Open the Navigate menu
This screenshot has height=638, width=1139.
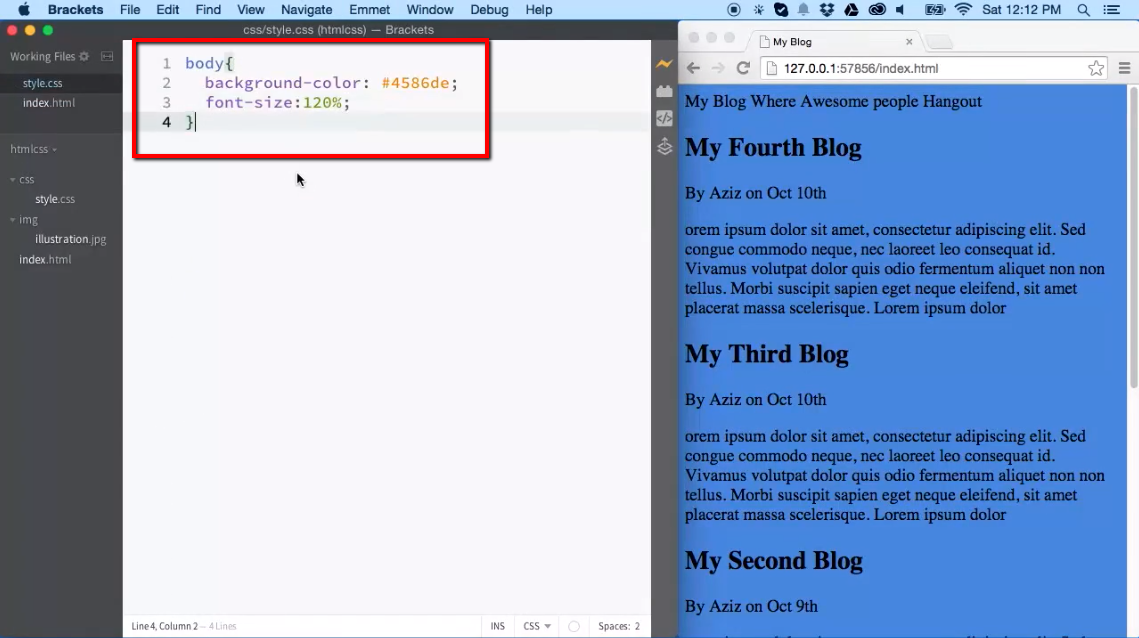[306, 10]
